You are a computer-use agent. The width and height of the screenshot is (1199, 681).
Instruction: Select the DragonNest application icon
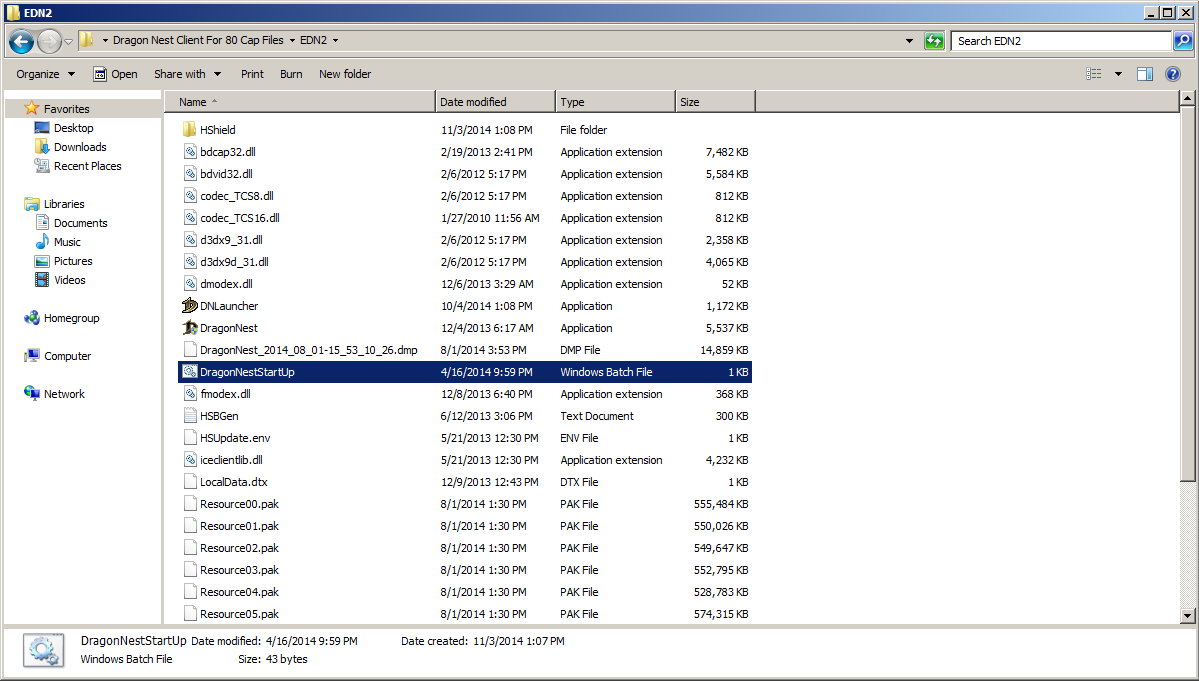[x=190, y=328]
